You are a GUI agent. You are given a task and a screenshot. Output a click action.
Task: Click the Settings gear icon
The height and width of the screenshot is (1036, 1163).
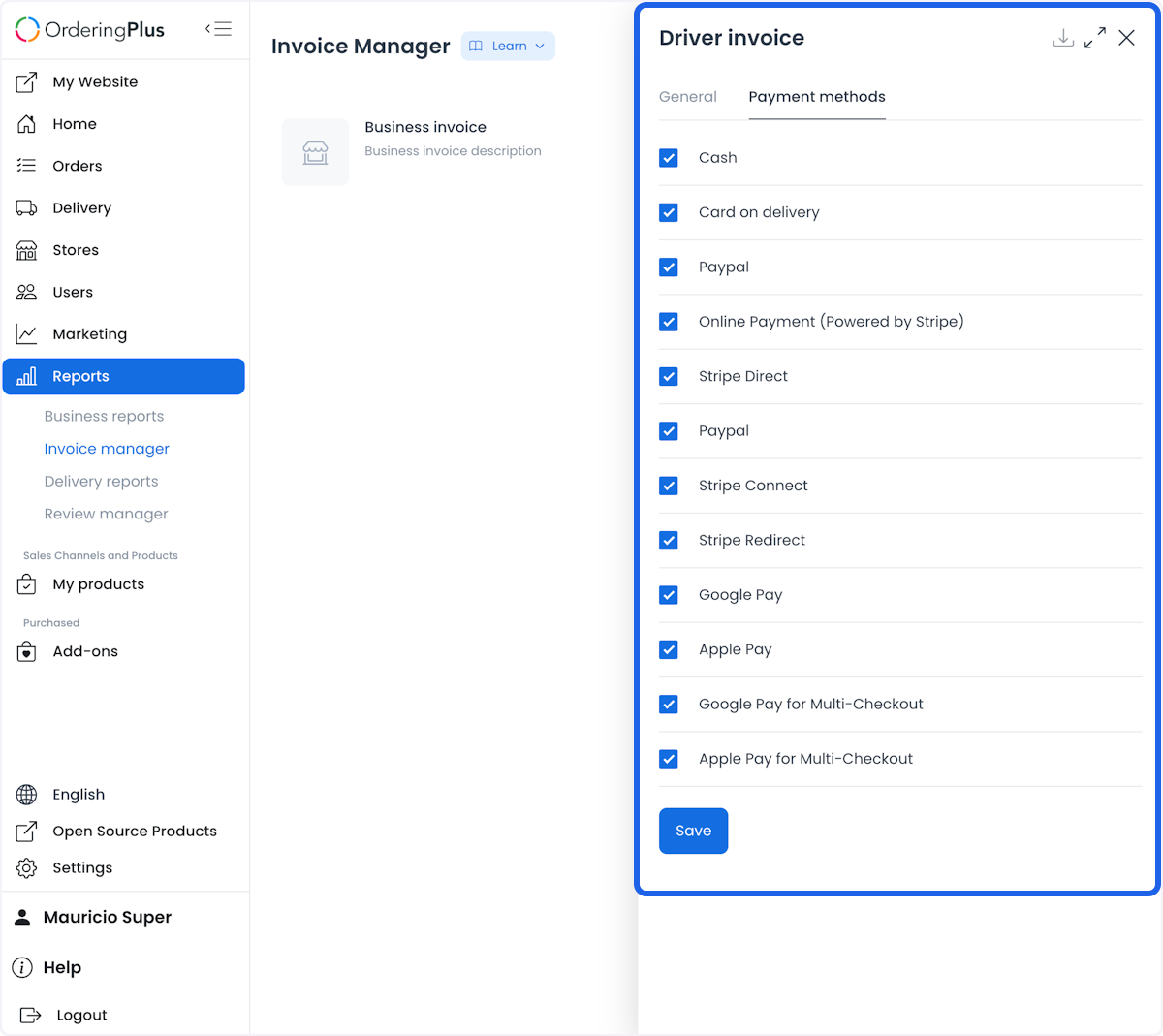[x=27, y=868]
